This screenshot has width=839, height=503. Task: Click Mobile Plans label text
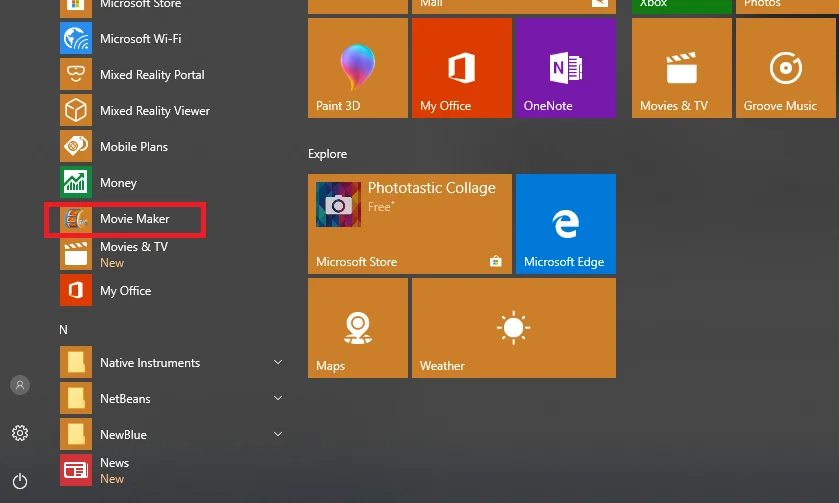pos(134,147)
